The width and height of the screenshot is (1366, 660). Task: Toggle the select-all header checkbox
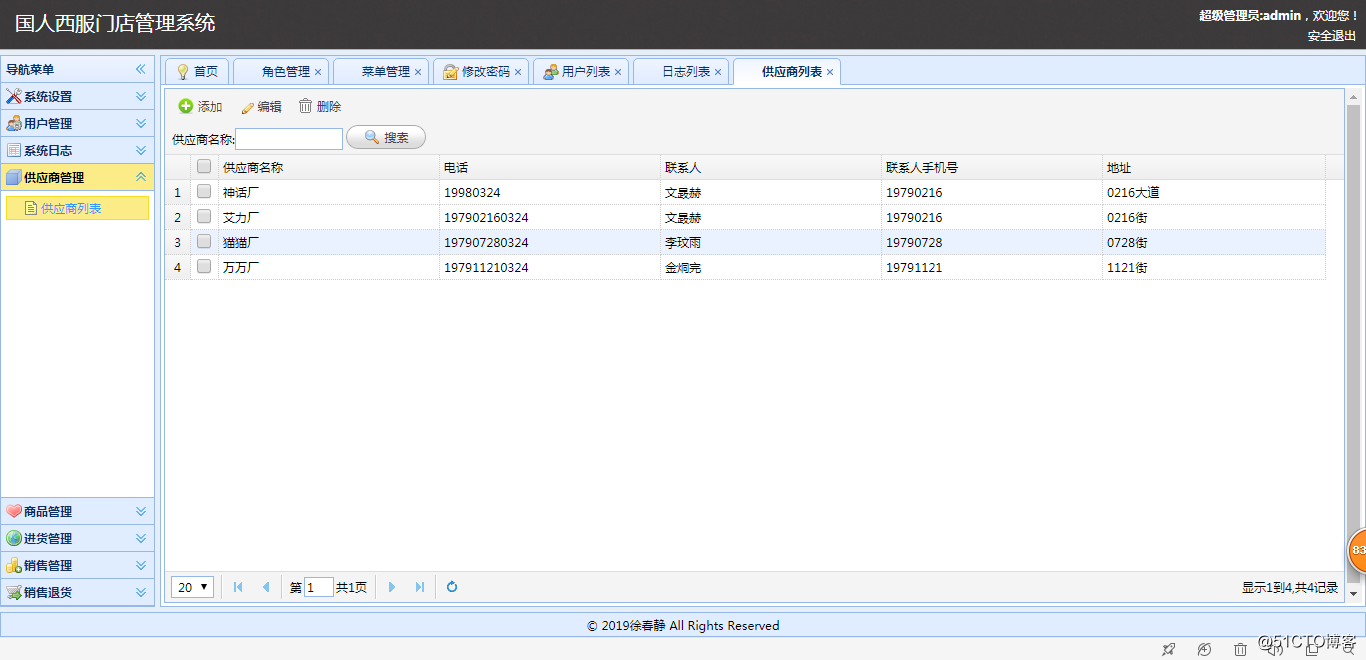tap(204, 167)
